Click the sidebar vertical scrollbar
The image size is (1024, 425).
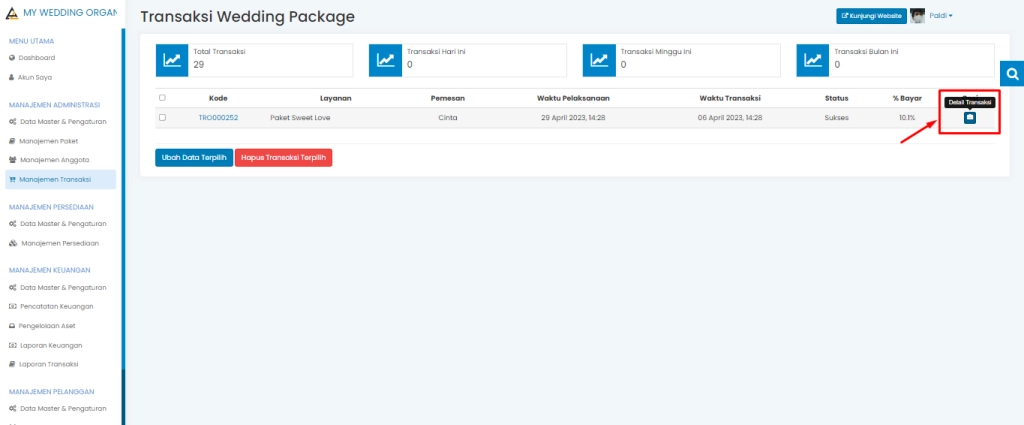point(123,200)
